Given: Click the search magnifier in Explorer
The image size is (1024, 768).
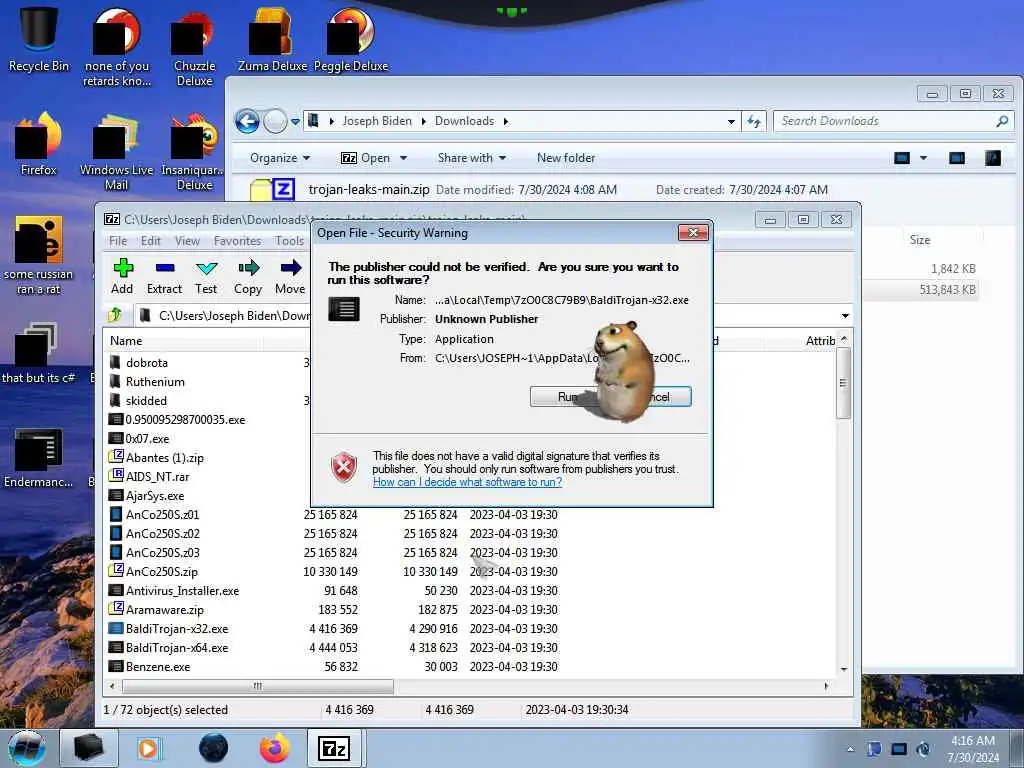Looking at the screenshot, I should pyautogui.click(x=1002, y=121).
